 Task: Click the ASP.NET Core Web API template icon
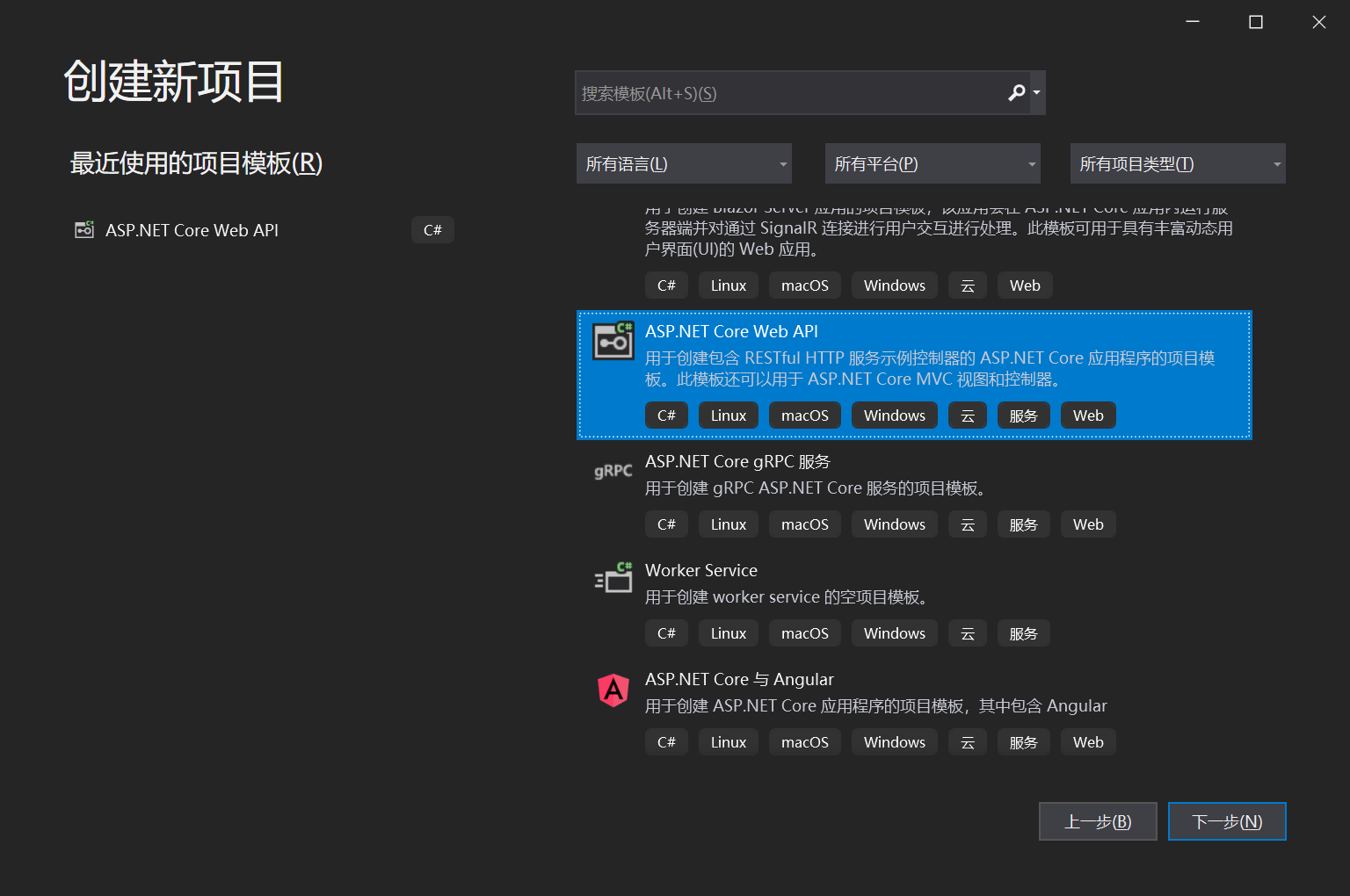coord(613,341)
